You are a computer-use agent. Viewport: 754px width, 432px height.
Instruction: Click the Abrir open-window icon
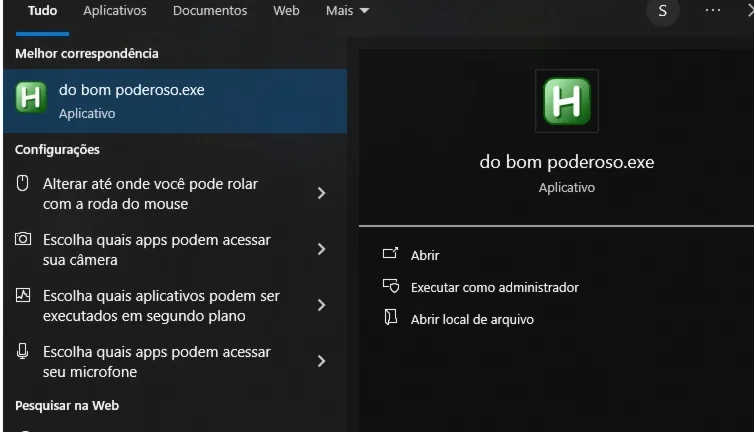pyautogui.click(x=390, y=253)
